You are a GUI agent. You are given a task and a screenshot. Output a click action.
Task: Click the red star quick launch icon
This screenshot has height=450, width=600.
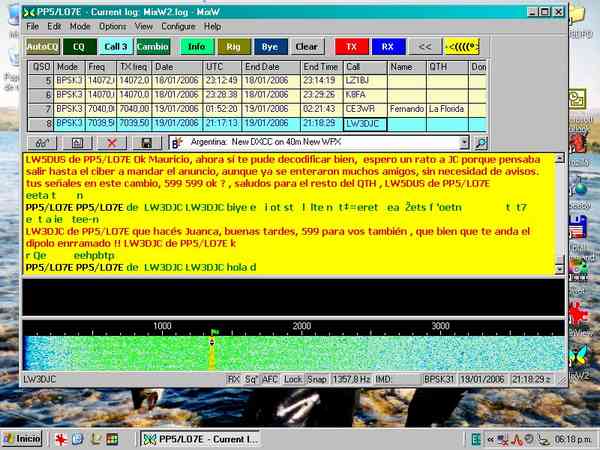pos(60,439)
